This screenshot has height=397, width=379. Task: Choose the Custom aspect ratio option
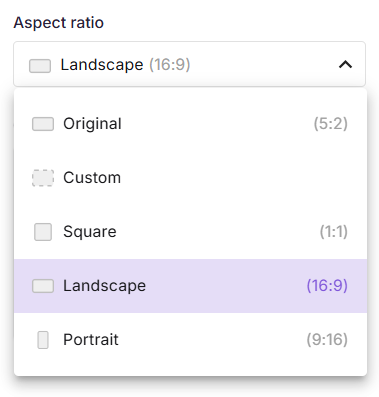tap(190, 178)
